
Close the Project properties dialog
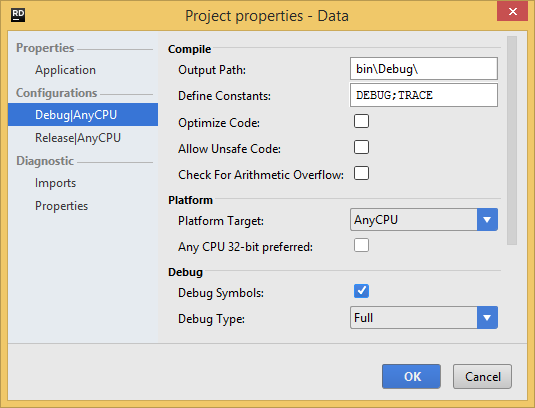click(x=512, y=12)
